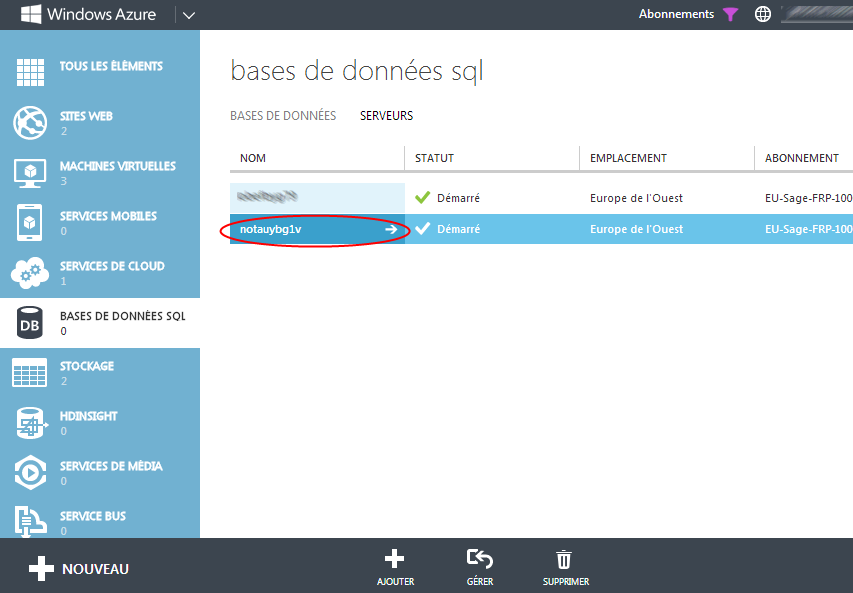Screen dimensions: 853x593
Task: Click Gérer to manage the server
Action: point(480,567)
